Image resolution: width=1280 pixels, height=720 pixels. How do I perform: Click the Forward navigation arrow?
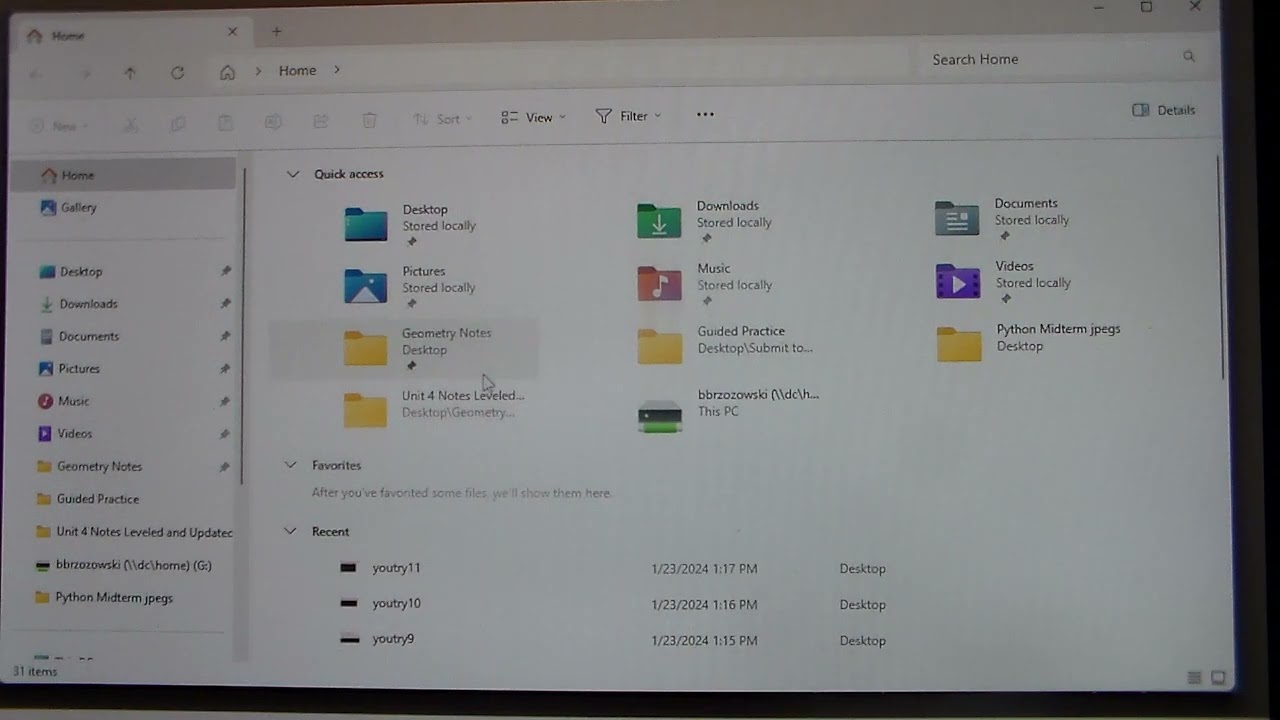[x=86, y=73]
